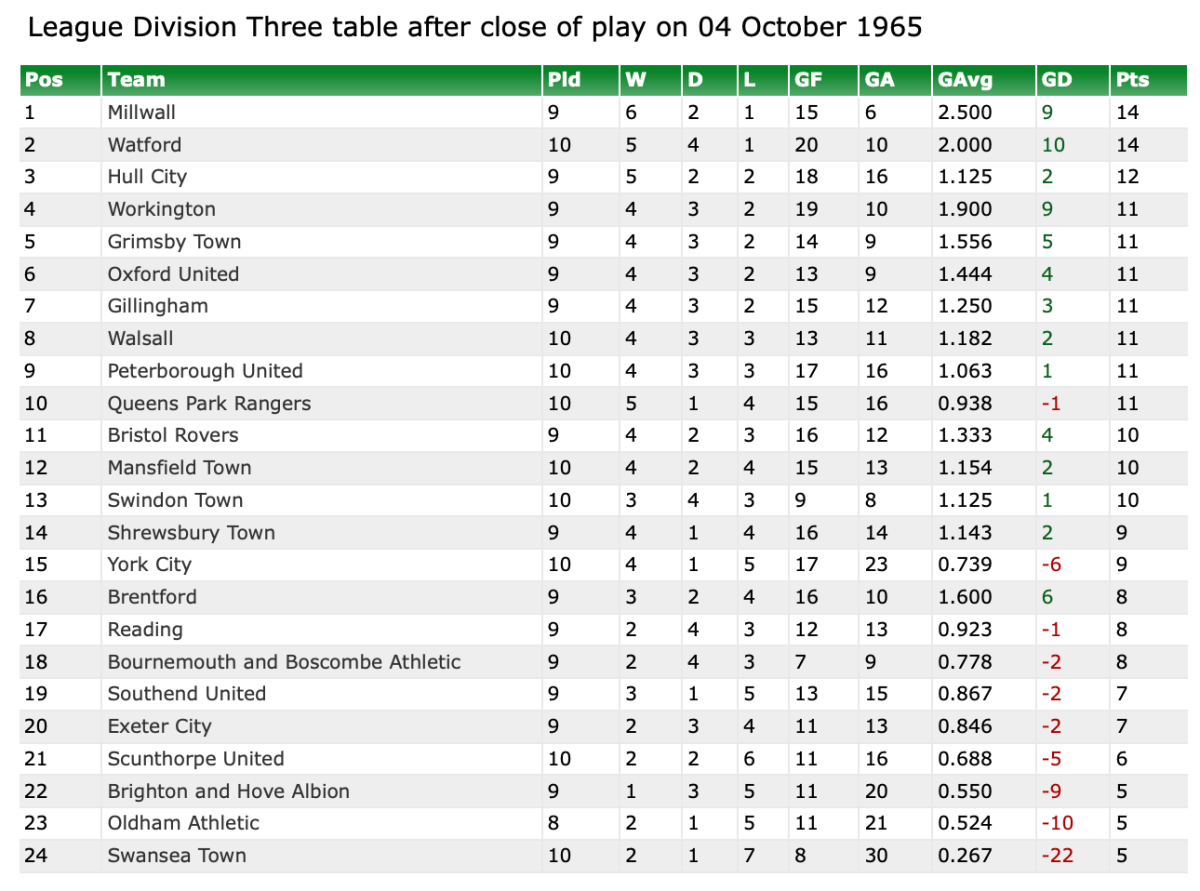Click Workington team name
Screen dimensions: 1200x891
pyautogui.click(x=161, y=209)
